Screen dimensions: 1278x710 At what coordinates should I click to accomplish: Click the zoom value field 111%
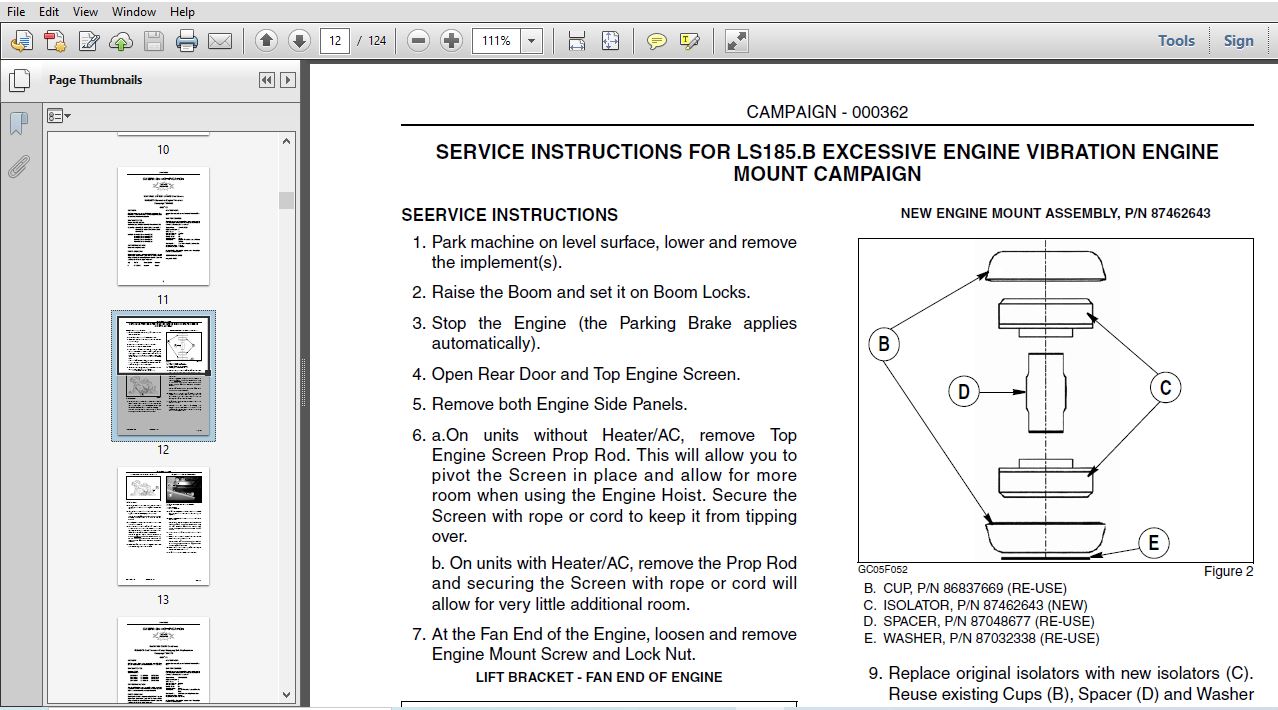tap(497, 41)
